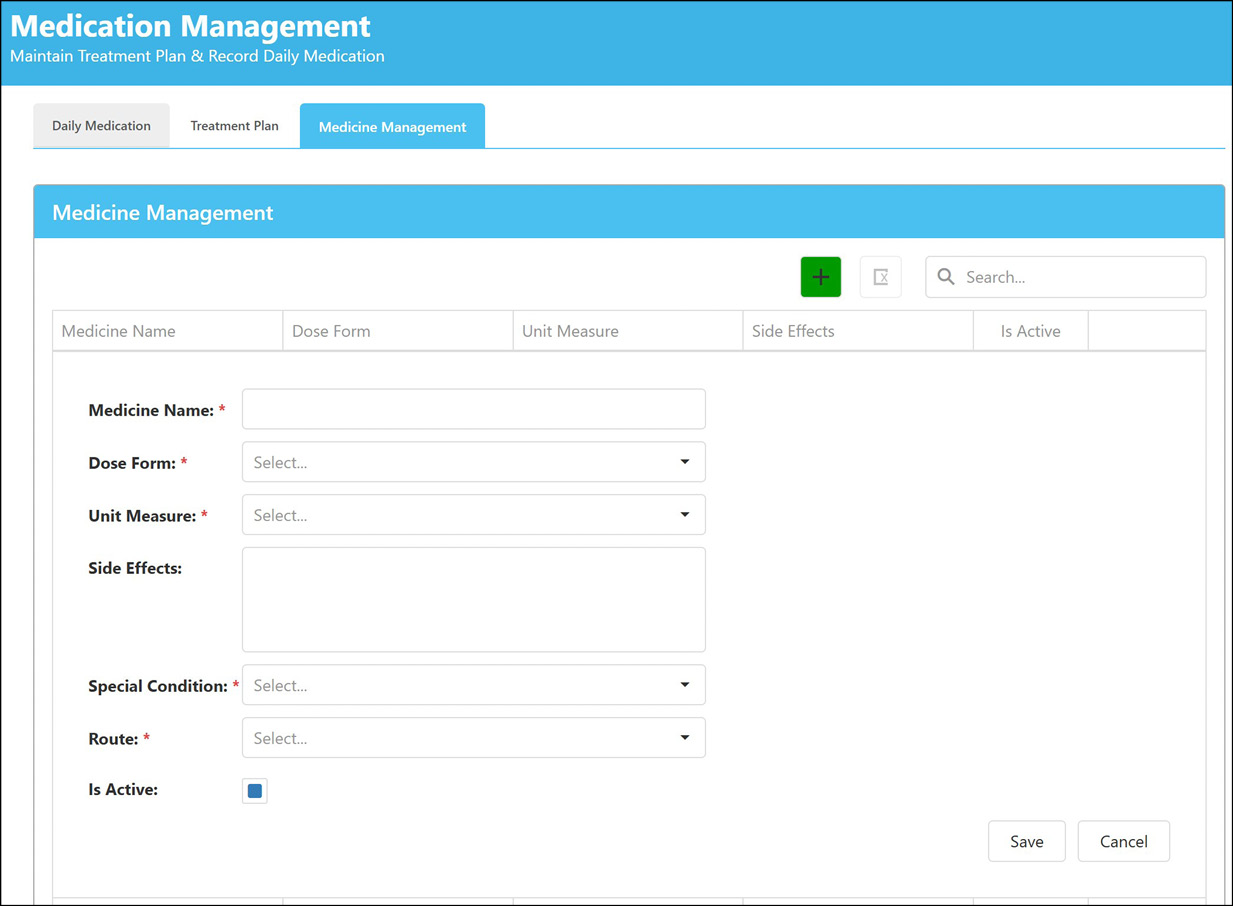Switch to the Daily Medication tab
The width and height of the screenshot is (1233, 906).
click(101, 126)
